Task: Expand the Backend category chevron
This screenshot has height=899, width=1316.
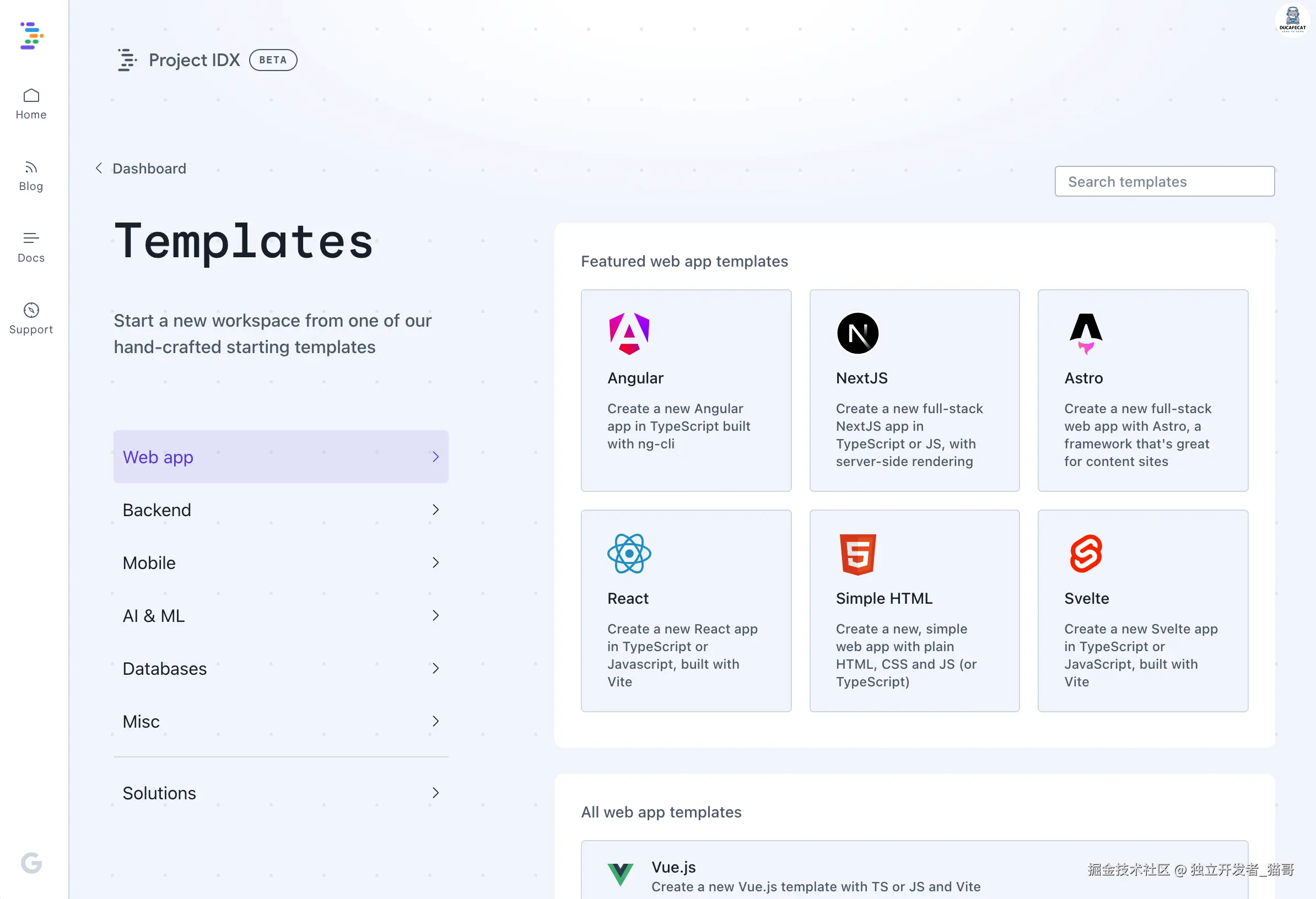Action: click(x=435, y=510)
